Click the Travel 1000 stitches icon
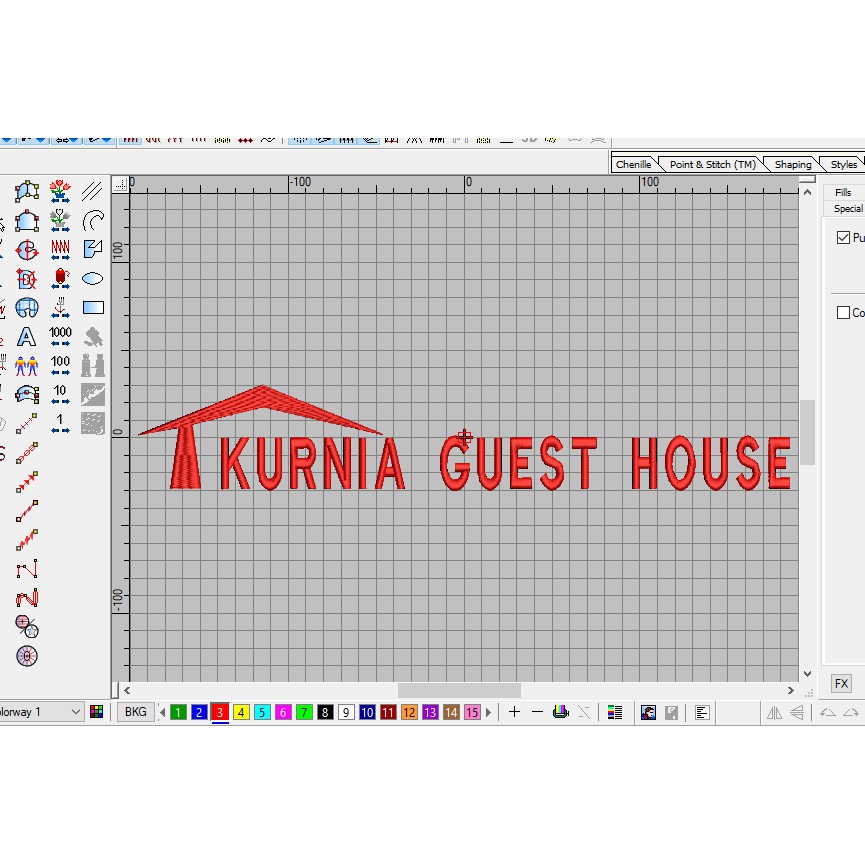This screenshot has width=865, height=865. [x=60, y=336]
